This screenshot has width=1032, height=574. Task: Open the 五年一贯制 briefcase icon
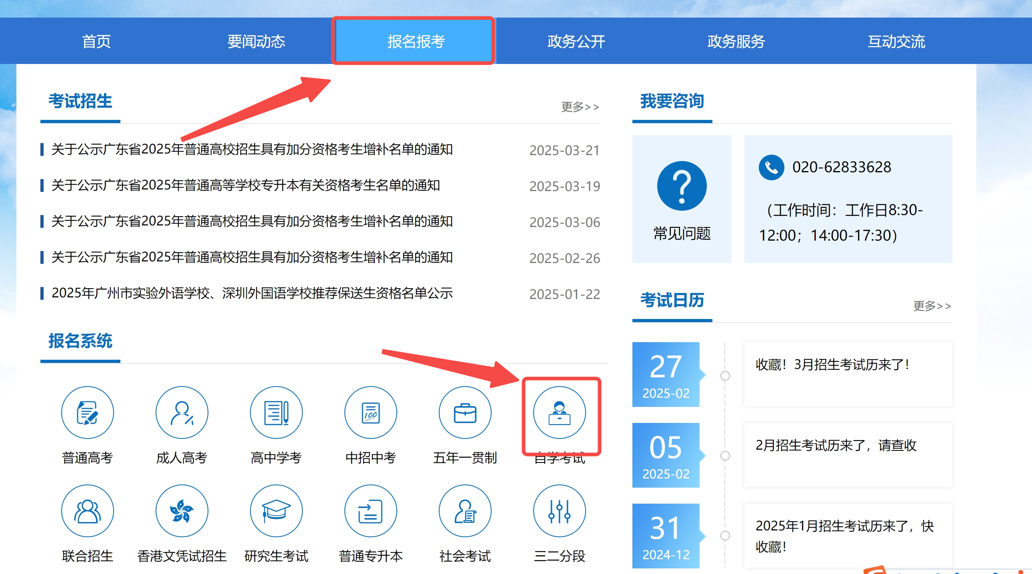point(465,413)
